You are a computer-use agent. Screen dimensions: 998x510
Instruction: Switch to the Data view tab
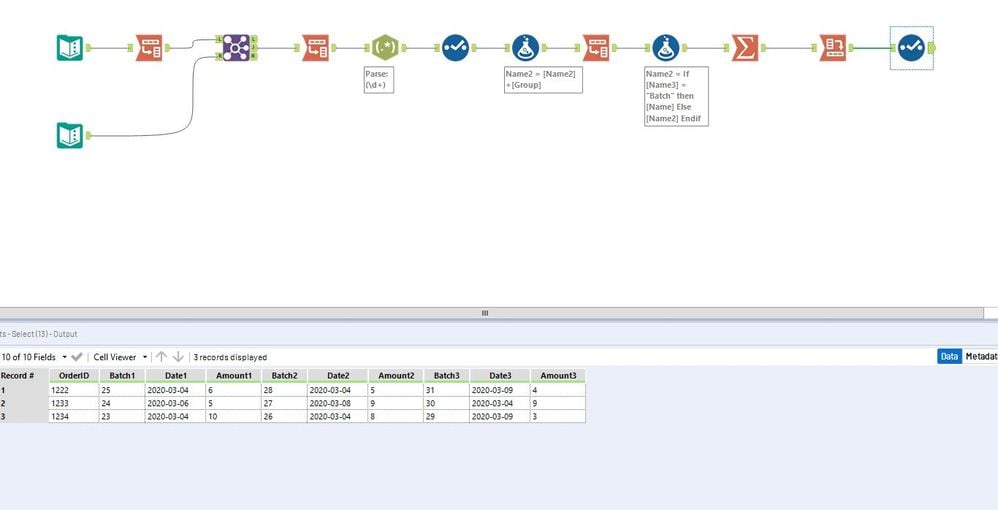949,357
